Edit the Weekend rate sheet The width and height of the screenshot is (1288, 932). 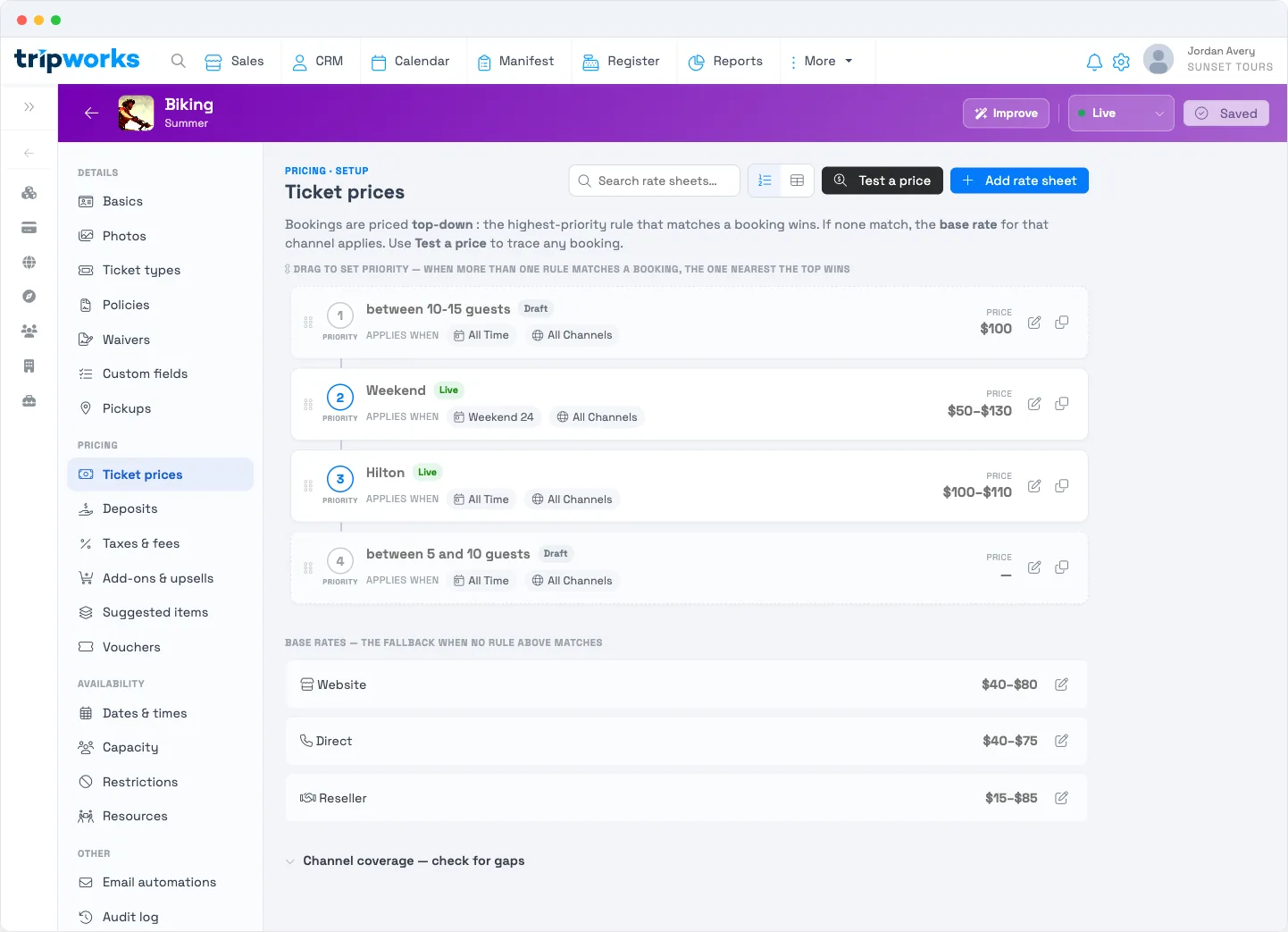click(1034, 404)
